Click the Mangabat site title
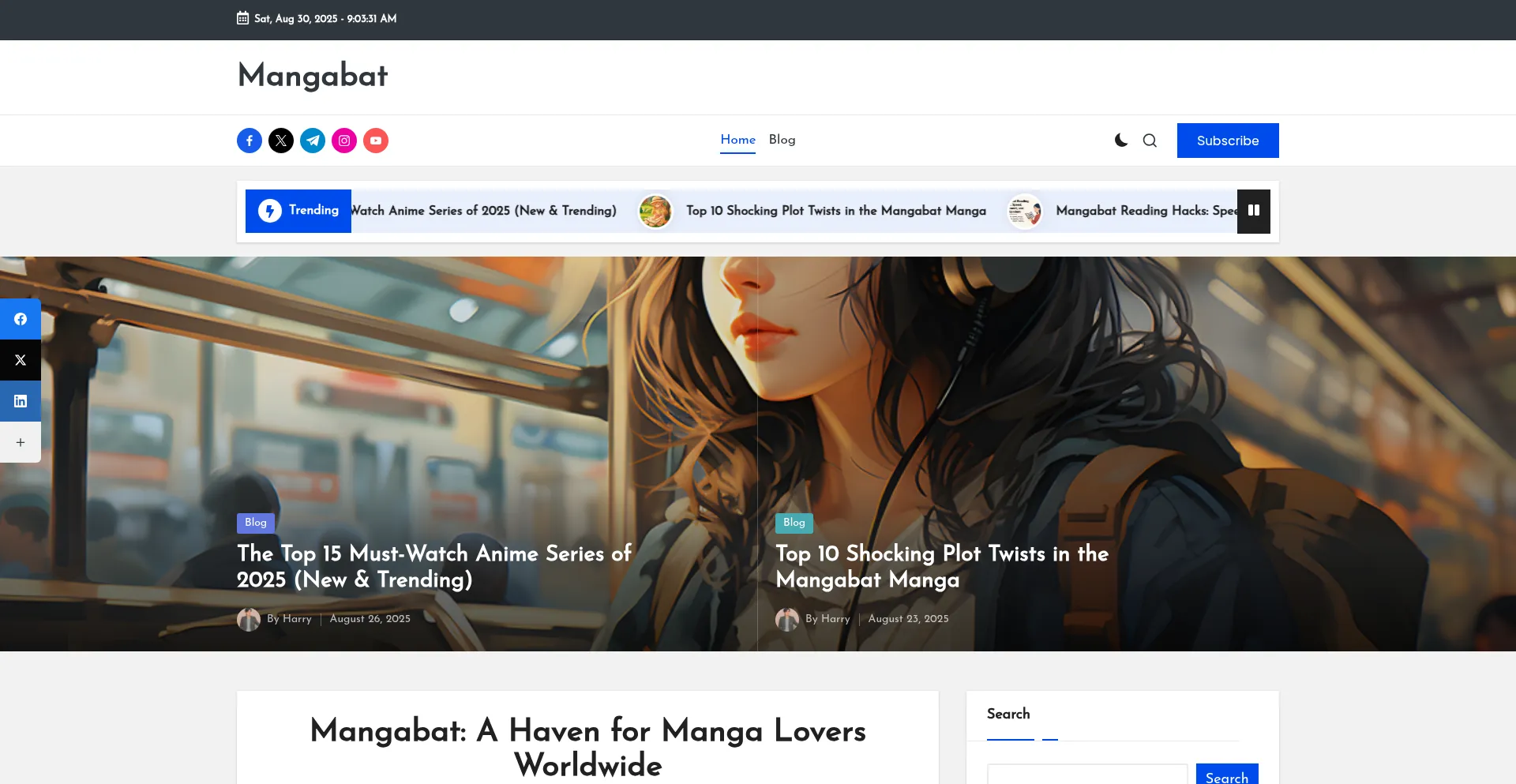The image size is (1516, 784). point(313,76)
